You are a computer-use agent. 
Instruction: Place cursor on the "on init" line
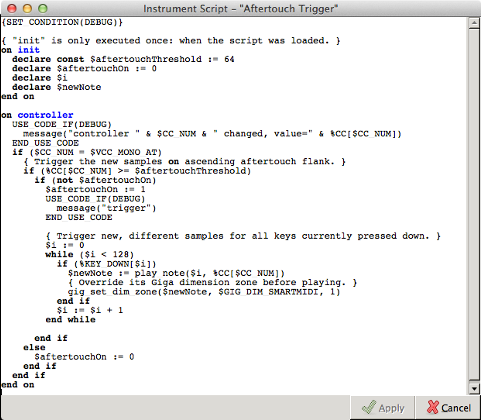(20, 50)
